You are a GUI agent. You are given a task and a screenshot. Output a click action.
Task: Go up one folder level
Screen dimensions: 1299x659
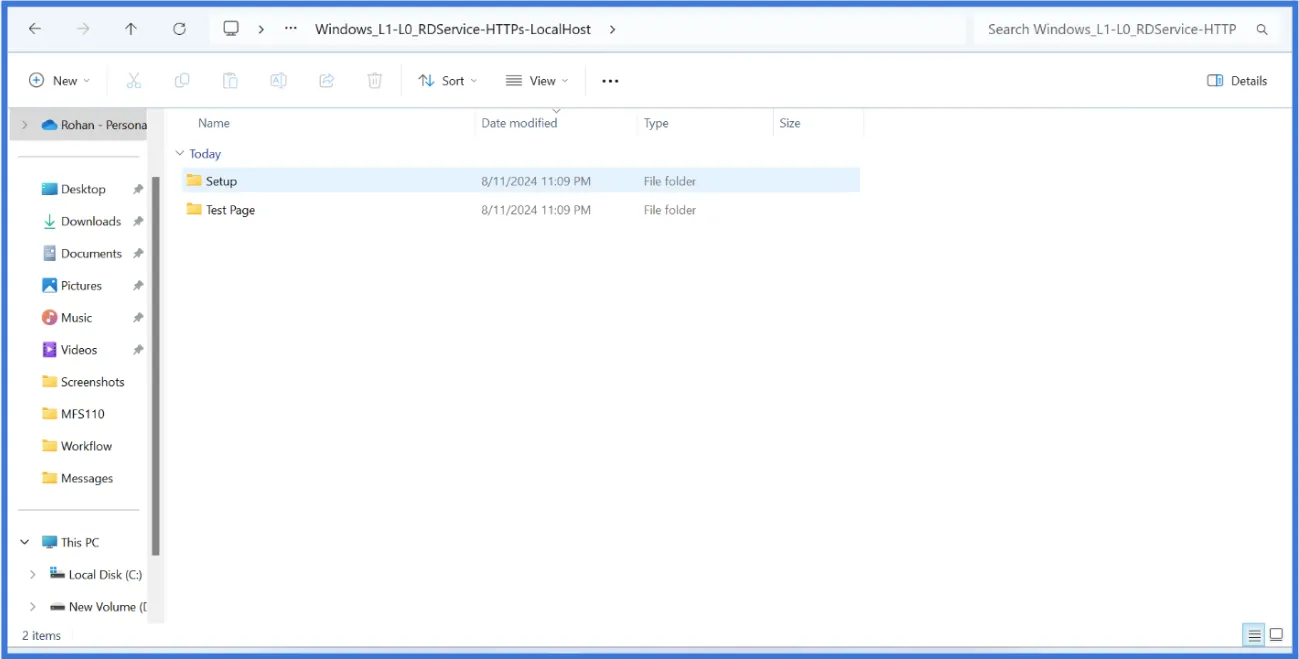(131, 29)
